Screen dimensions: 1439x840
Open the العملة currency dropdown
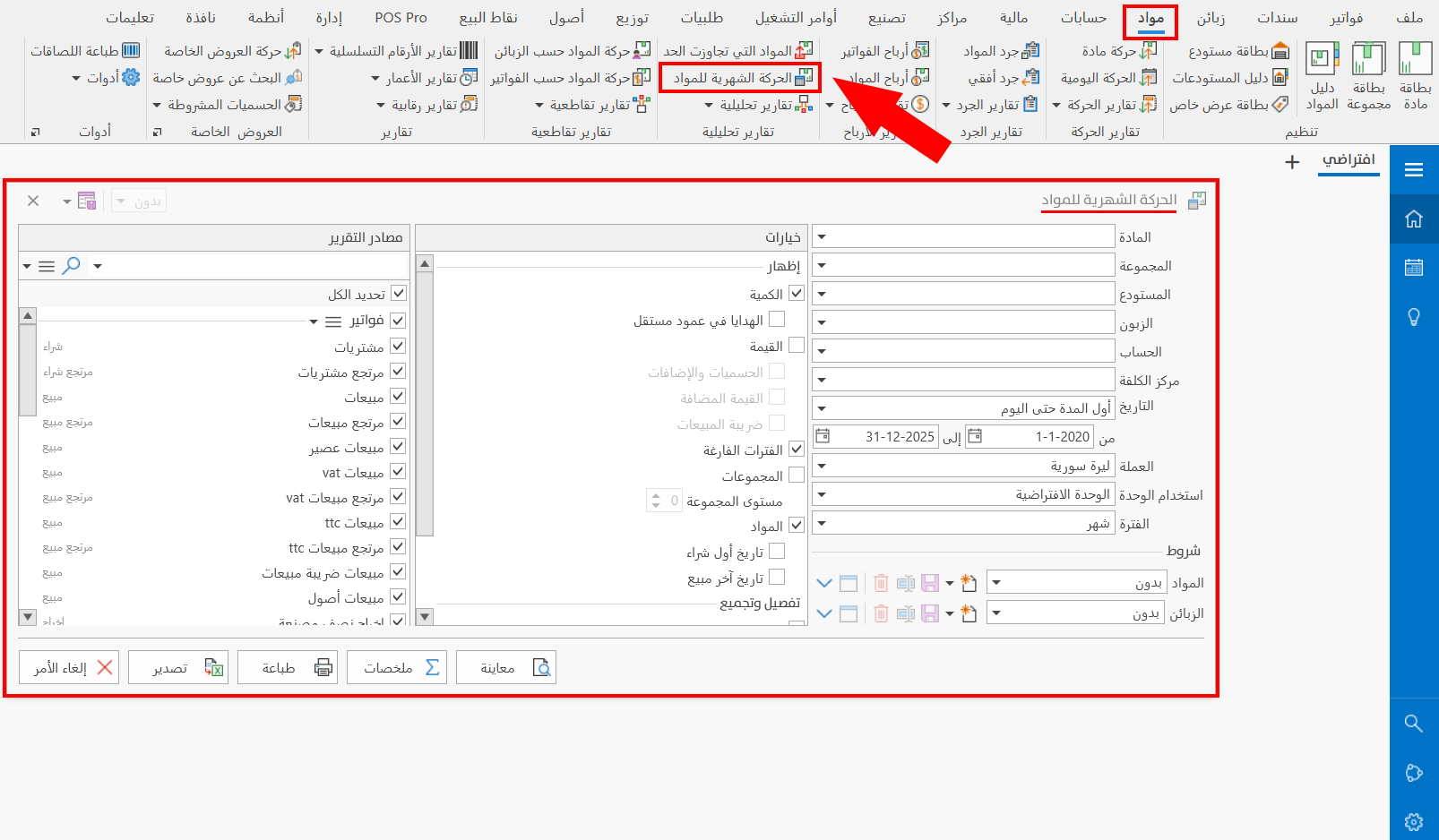click(x=823, y=465)
